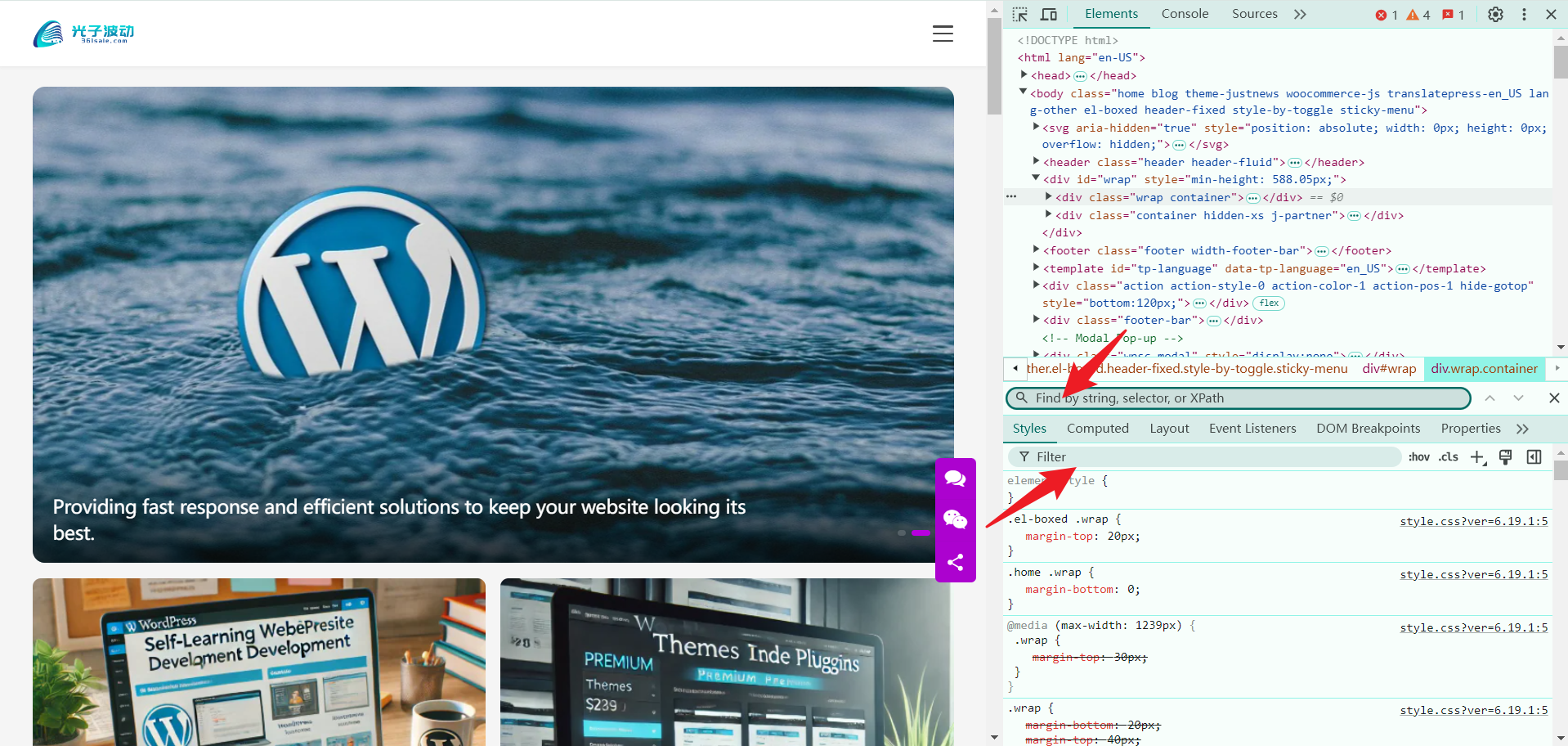Open the share icon on the webpage

coord(954,562)
